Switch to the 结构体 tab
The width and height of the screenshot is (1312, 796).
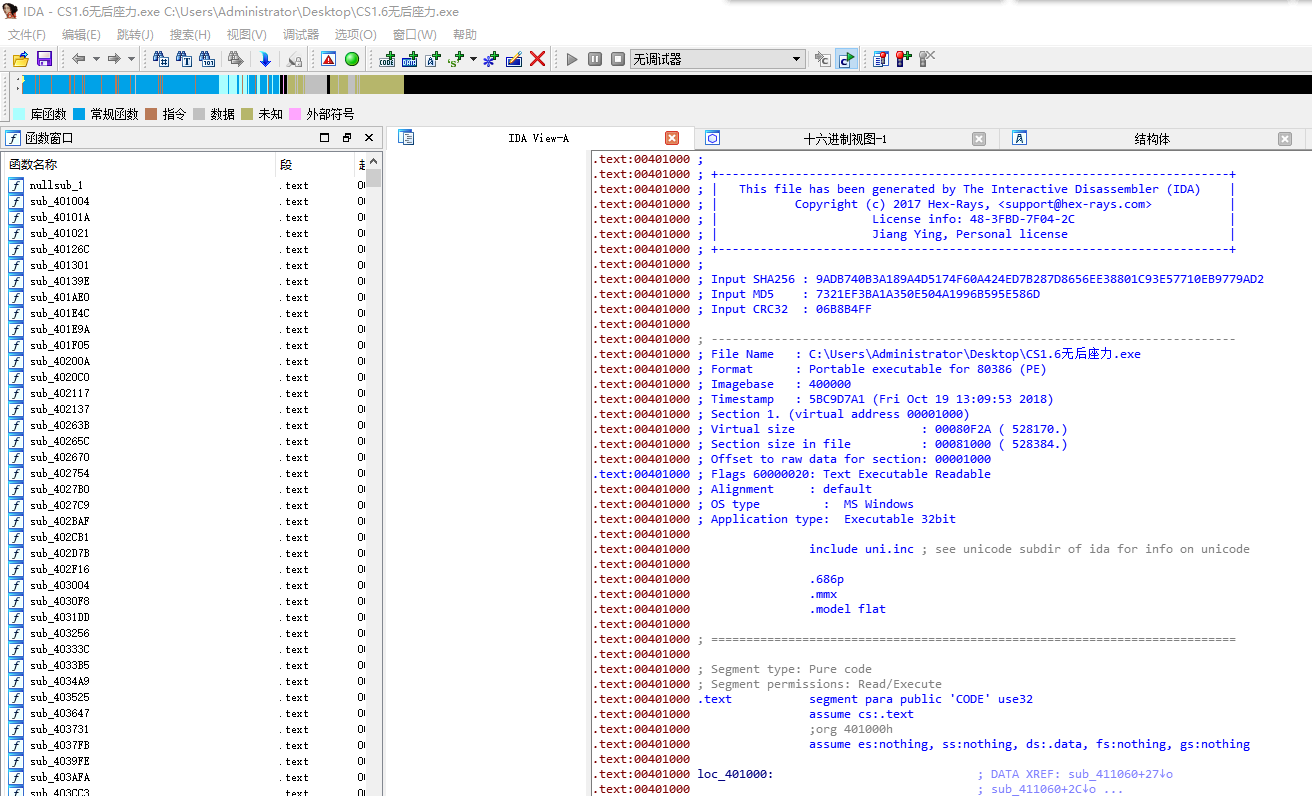1152,139
